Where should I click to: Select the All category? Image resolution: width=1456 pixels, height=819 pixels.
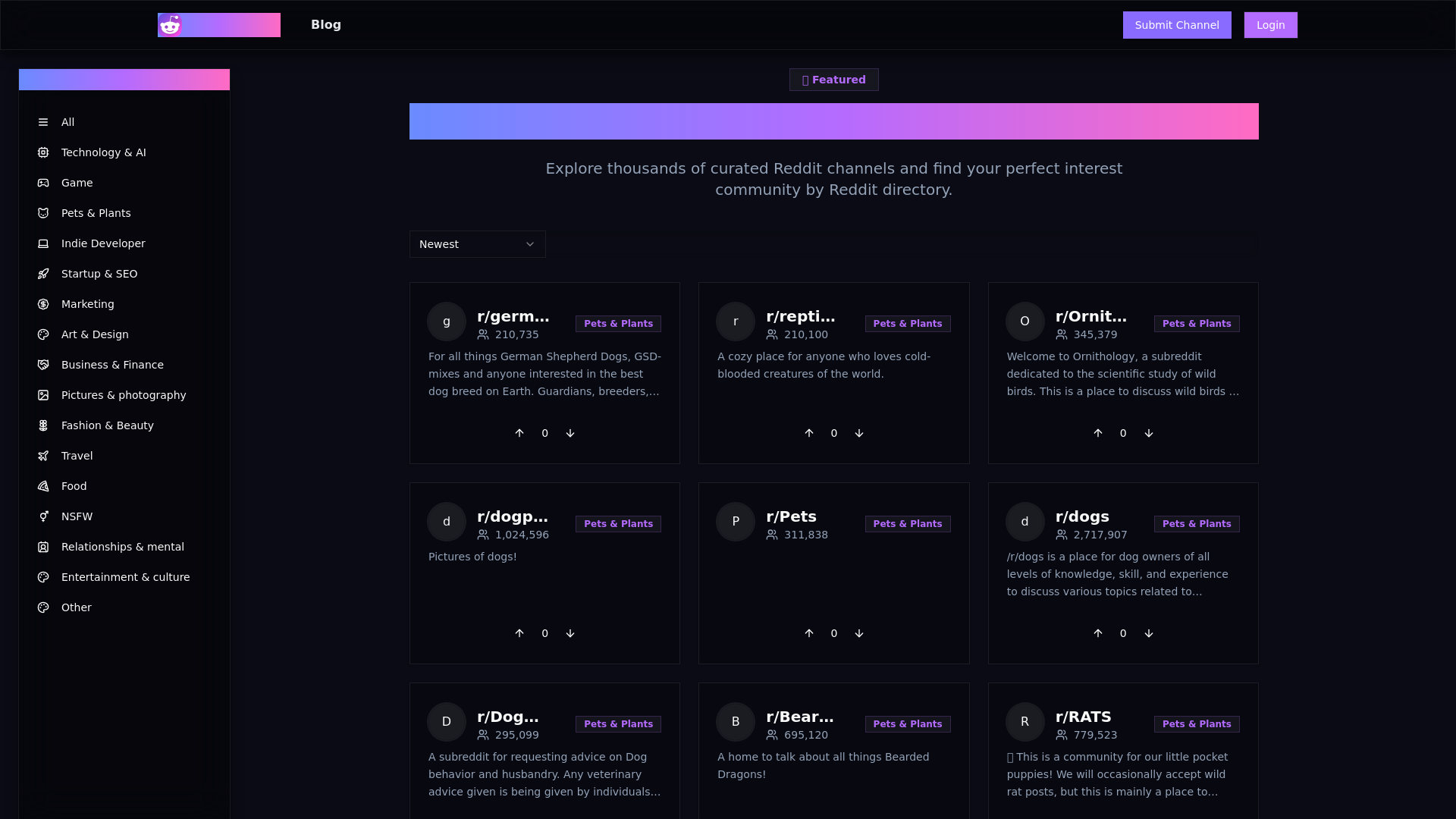click(124, 122)
